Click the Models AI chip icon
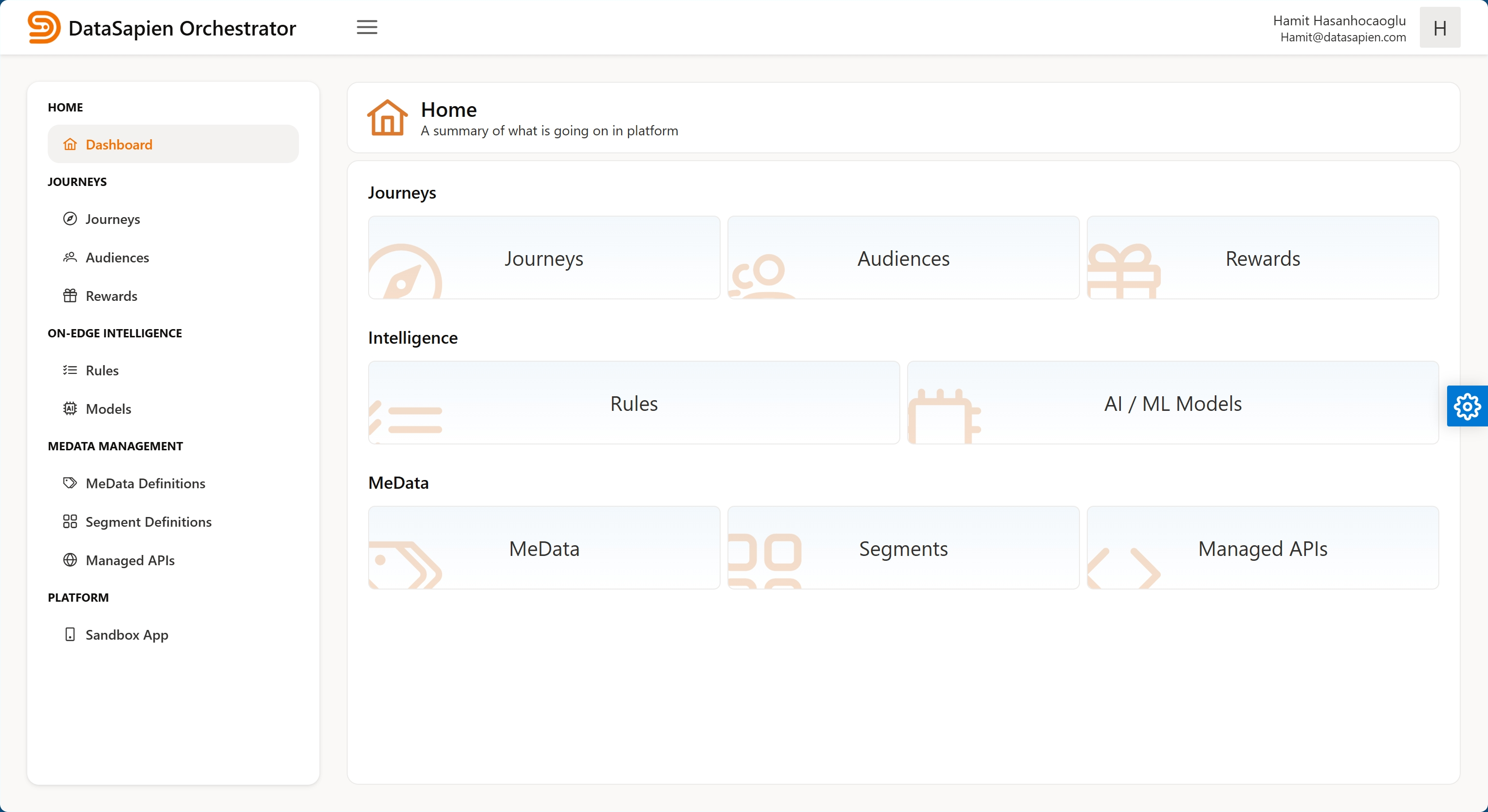 click(70, 409)
